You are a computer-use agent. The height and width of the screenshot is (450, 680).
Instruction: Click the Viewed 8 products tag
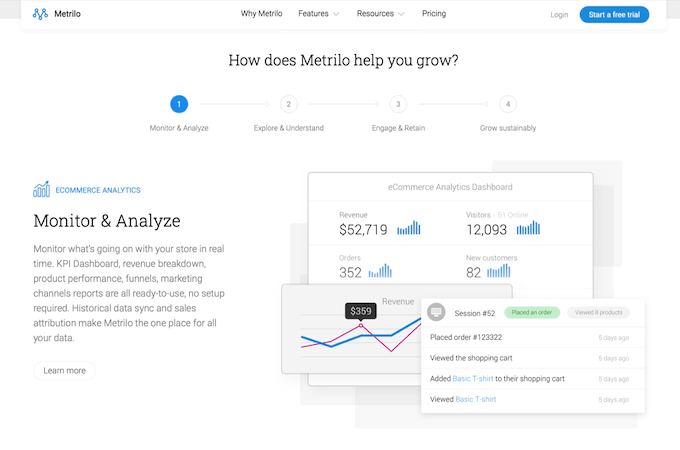[x=598, y=313]
